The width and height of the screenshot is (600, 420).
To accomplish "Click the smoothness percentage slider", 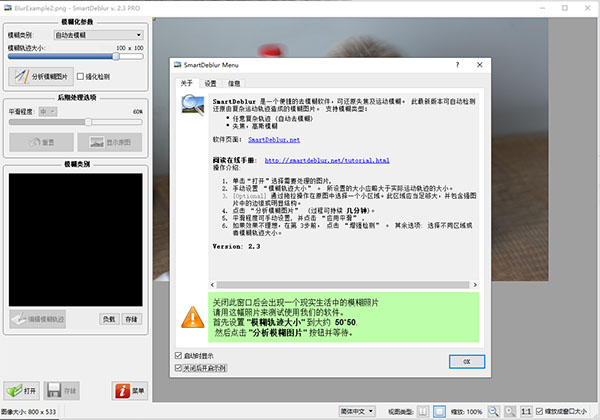I will pos(75,122).
